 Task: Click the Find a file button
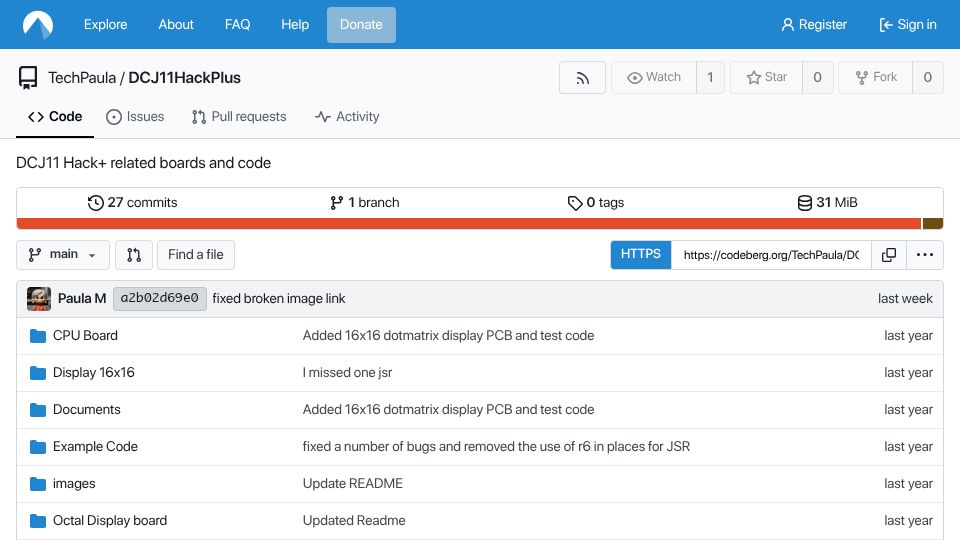click(x=196, y=255)
